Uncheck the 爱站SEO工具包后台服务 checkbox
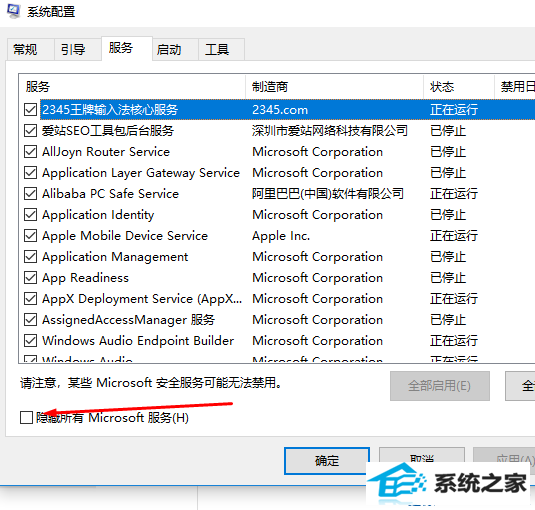This screenshot has width=535, height=510. coord(30,131)
